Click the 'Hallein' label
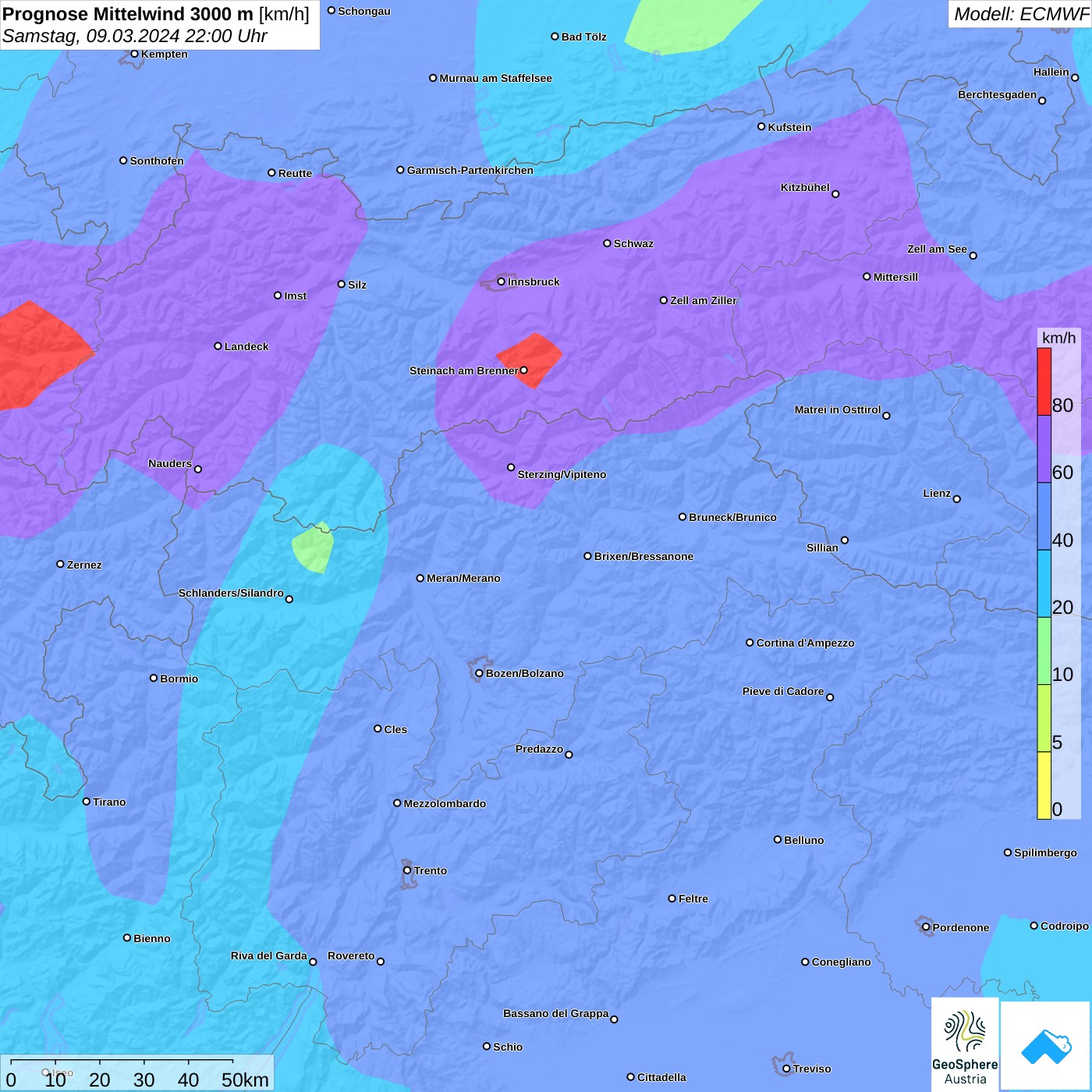Viewport: 1092px width, 1092px height. pos(1051,72)
